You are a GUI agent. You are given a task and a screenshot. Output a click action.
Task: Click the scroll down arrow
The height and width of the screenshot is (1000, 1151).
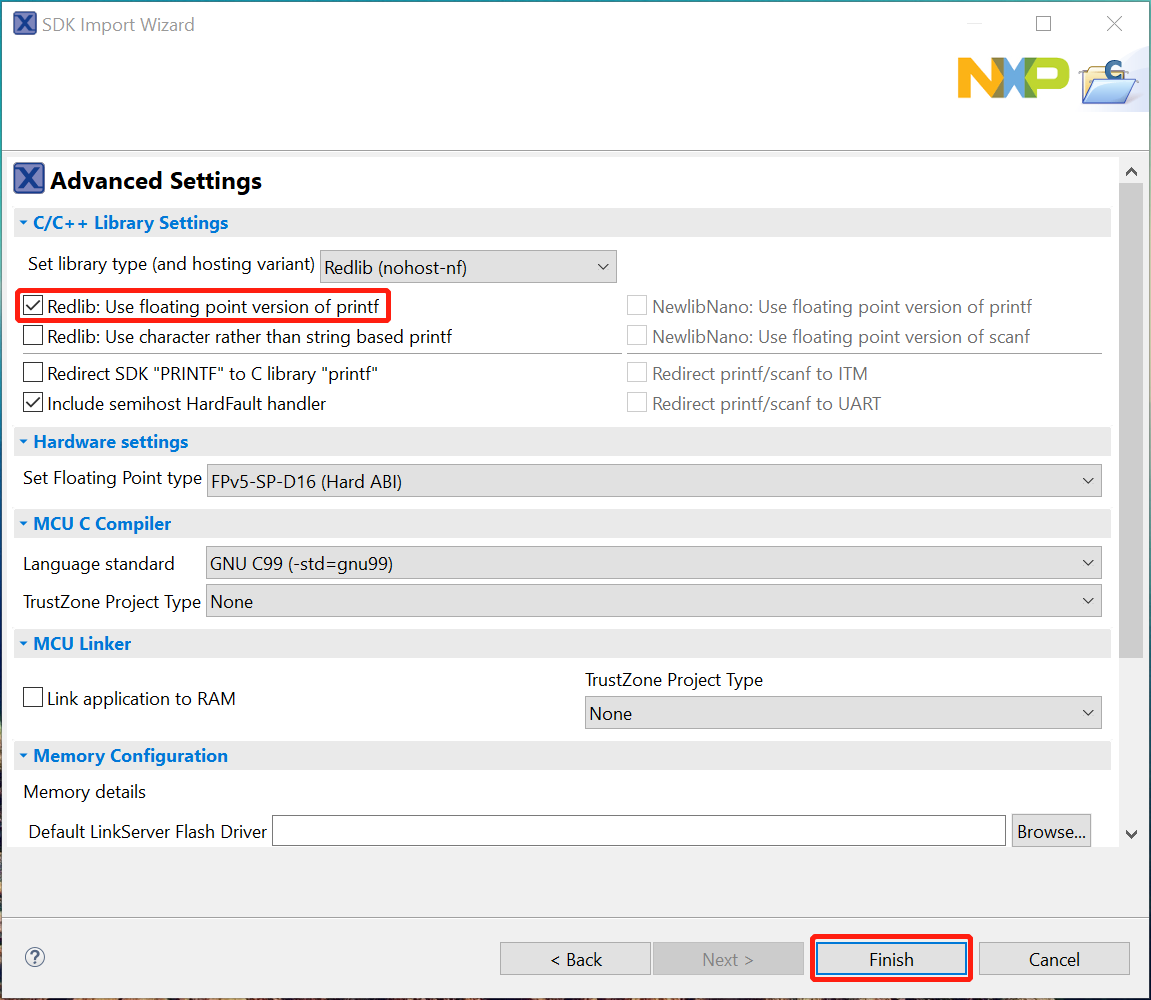[x=1131, y=833]
